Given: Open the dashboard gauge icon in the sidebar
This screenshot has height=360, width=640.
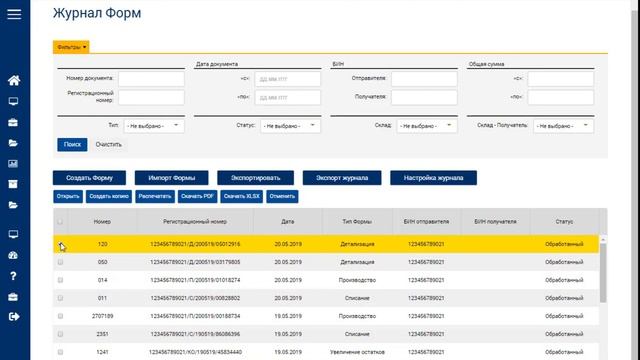Looking at the screenshot, I should (x=13, y=256).
